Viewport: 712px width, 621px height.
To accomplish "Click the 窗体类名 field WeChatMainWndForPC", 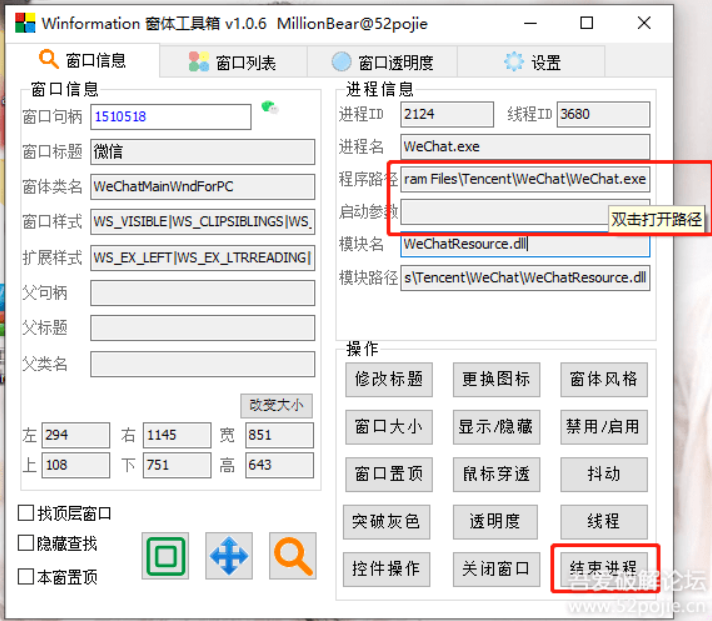I will coord(203,187).
